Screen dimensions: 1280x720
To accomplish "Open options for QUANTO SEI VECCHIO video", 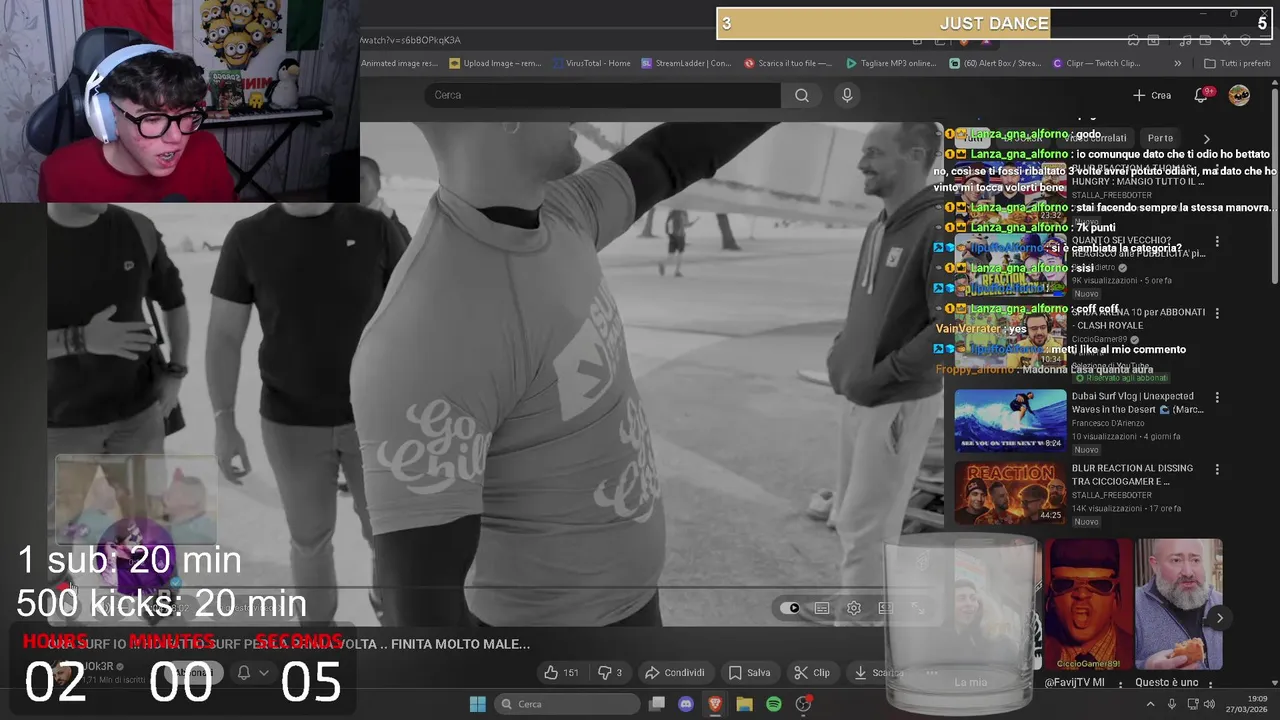I will pyautogui.click(x=1217, y=241).
